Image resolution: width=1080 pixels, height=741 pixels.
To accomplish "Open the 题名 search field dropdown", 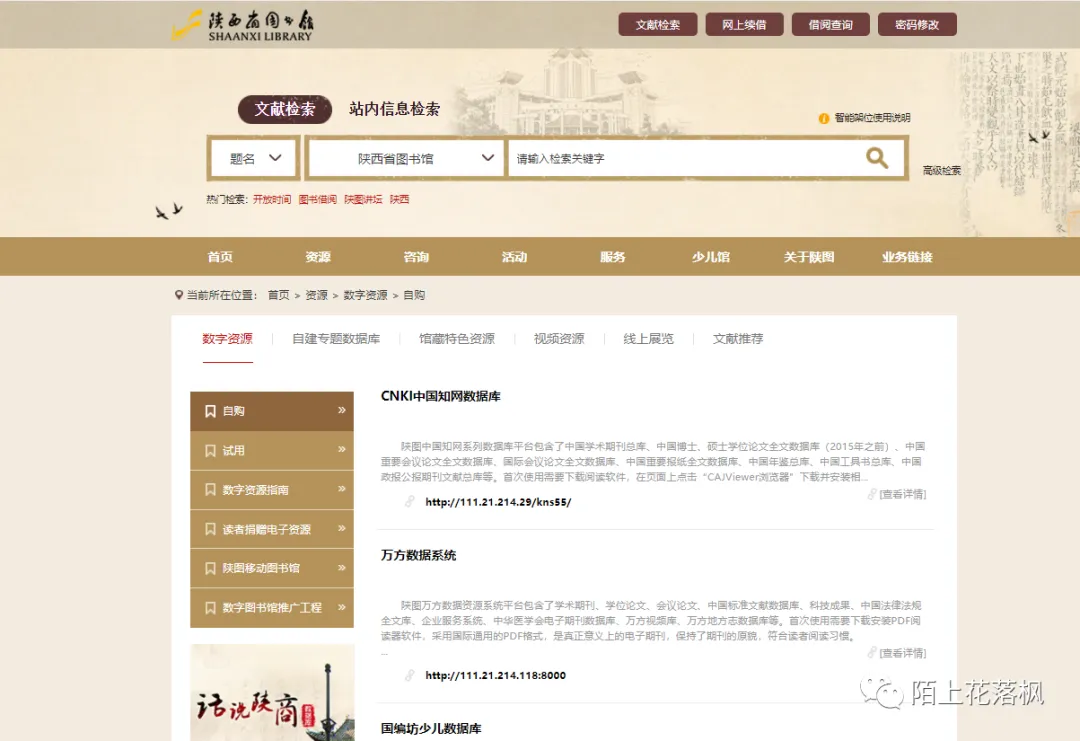I will click(x=254, y=158).
